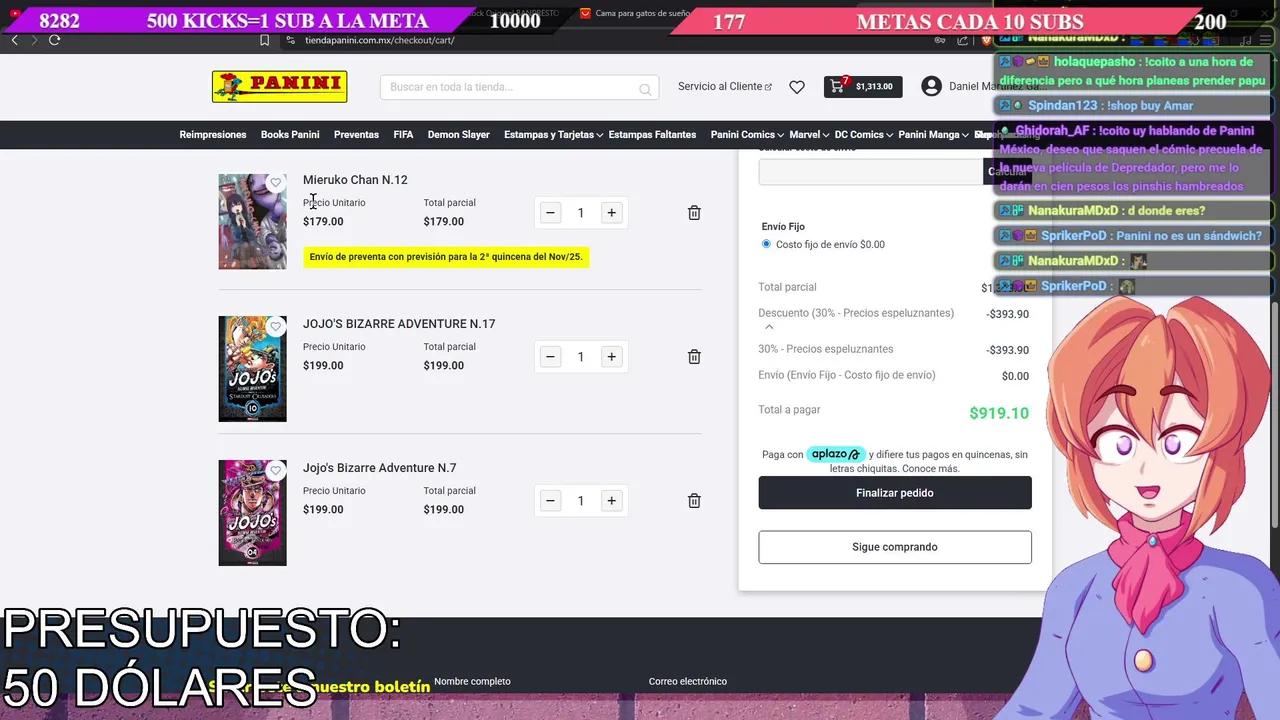Click quantity field for Mieruko Chan N.12
The width and height of the screenshot is (1280, 720).
tap(580, 212)
